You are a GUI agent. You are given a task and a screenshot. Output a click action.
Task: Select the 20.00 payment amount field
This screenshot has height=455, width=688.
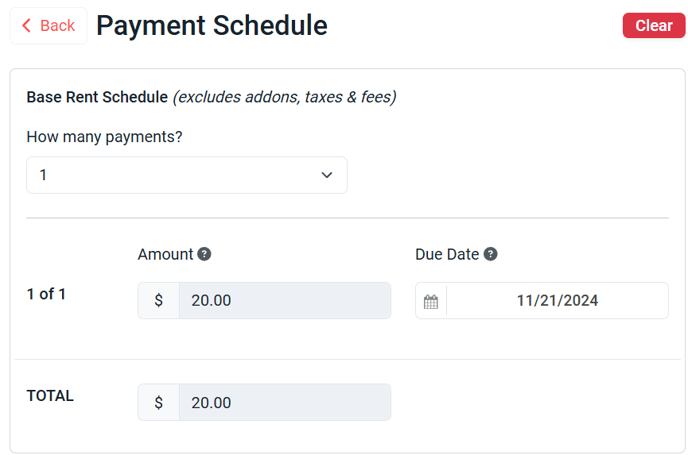[285, 301]
